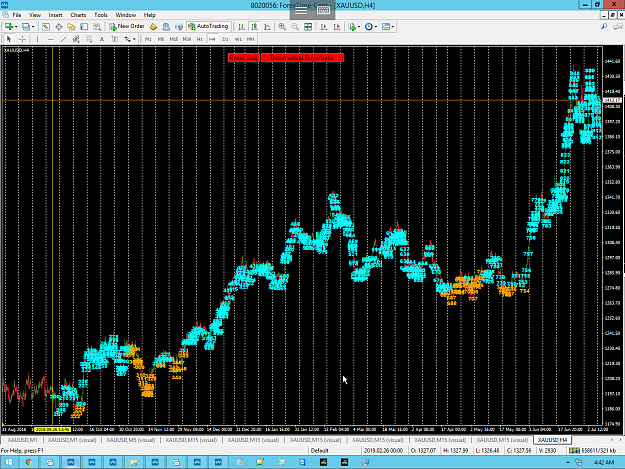The width and height of the screenshot is (625, 469).
Task: Click the yellow highlighted date label on time axis
Action: coord(53,430)
